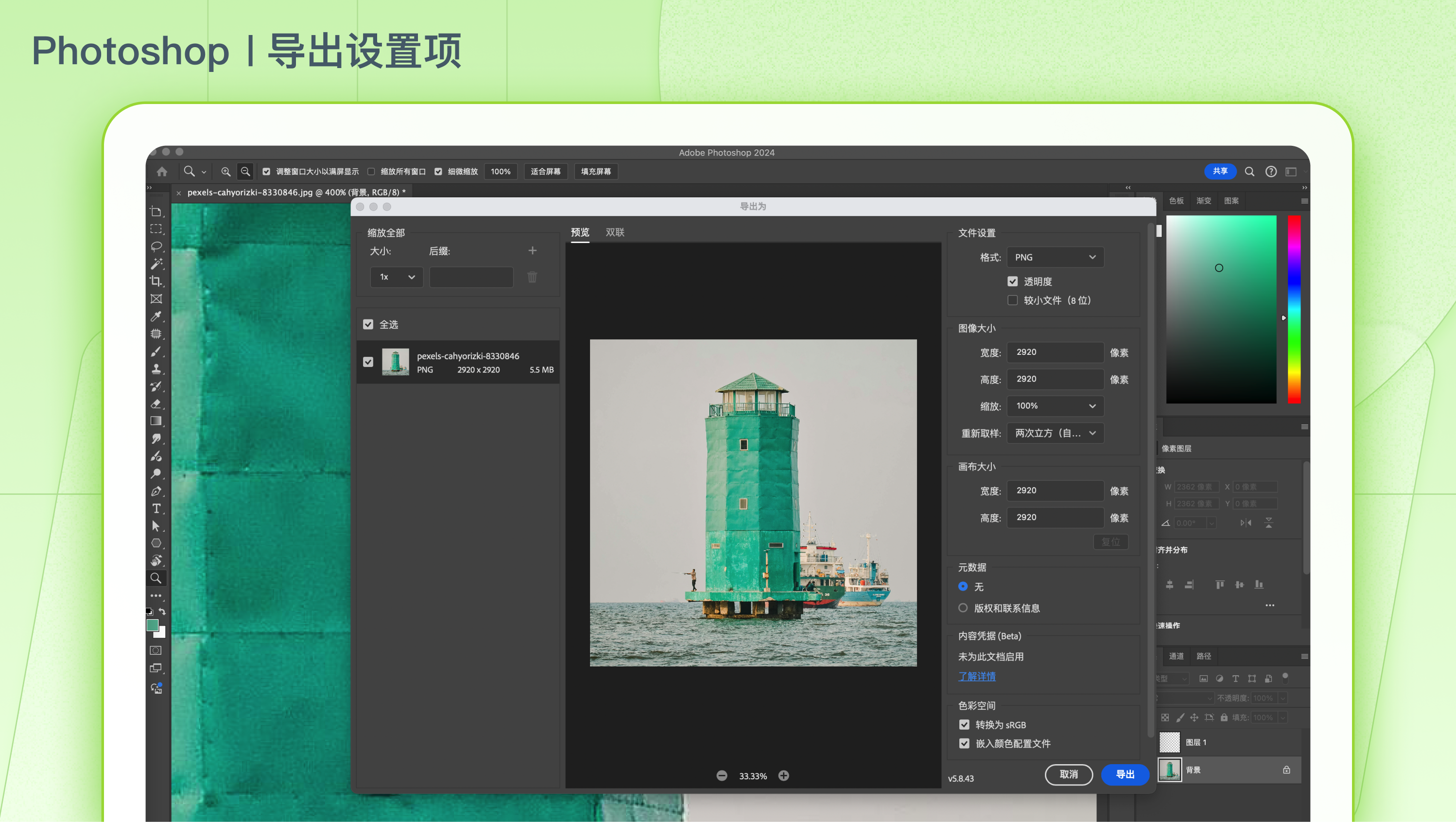This screenshot has width=1456, height=822.
Task: Select the Polygon shape tool
Action: pos(156,543)
